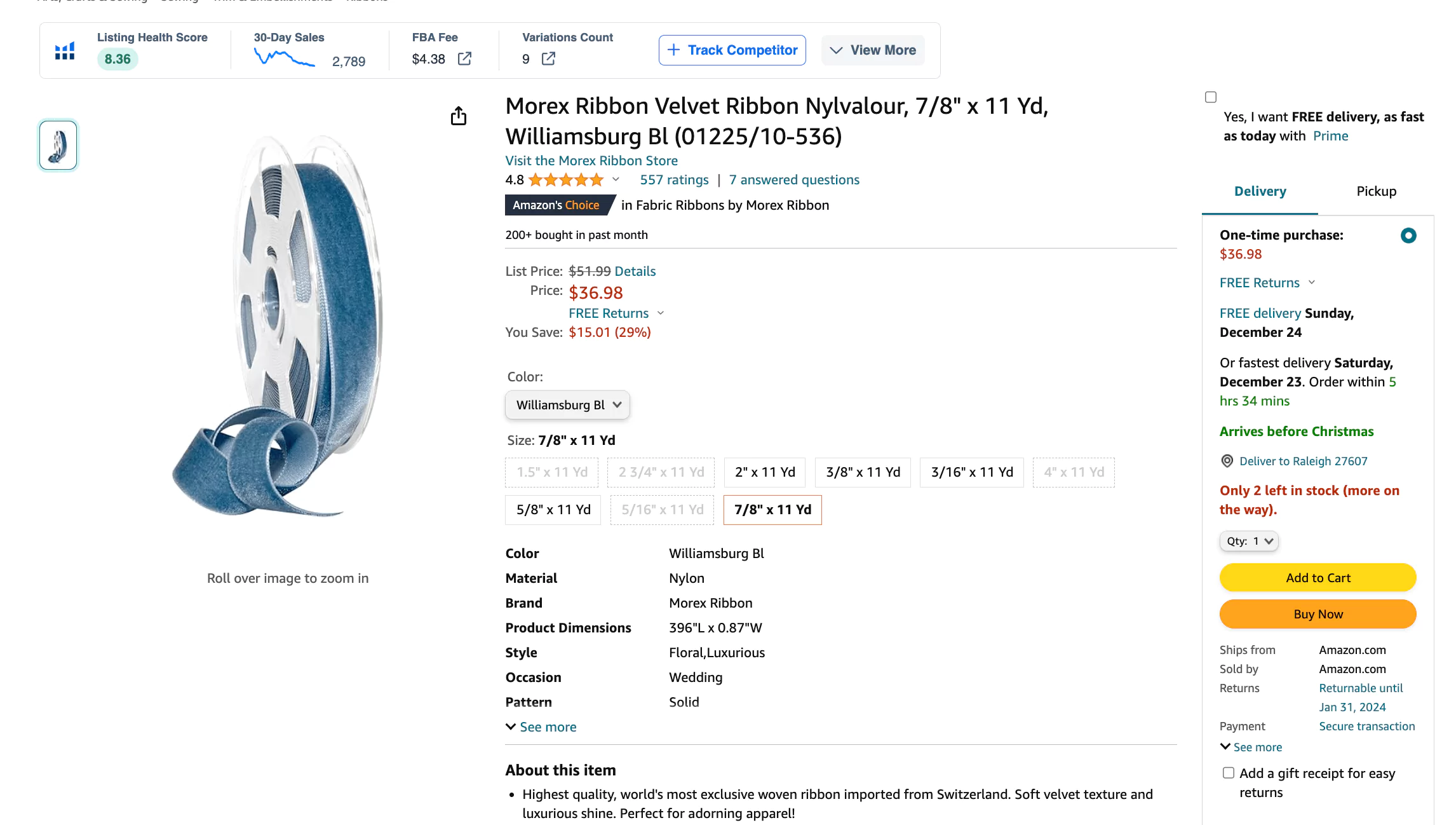Open the Qty quantity dropdown
The image size is (1456, 825).
coord(1249,542)
